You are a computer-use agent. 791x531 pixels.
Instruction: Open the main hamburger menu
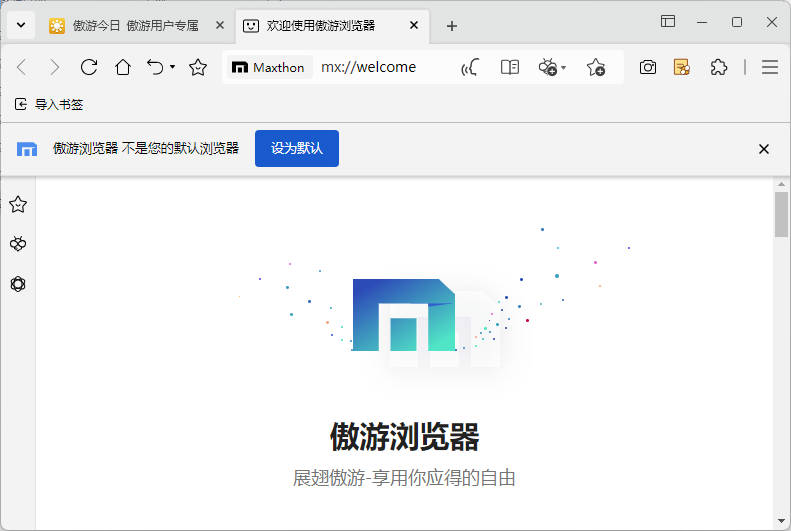770,67
